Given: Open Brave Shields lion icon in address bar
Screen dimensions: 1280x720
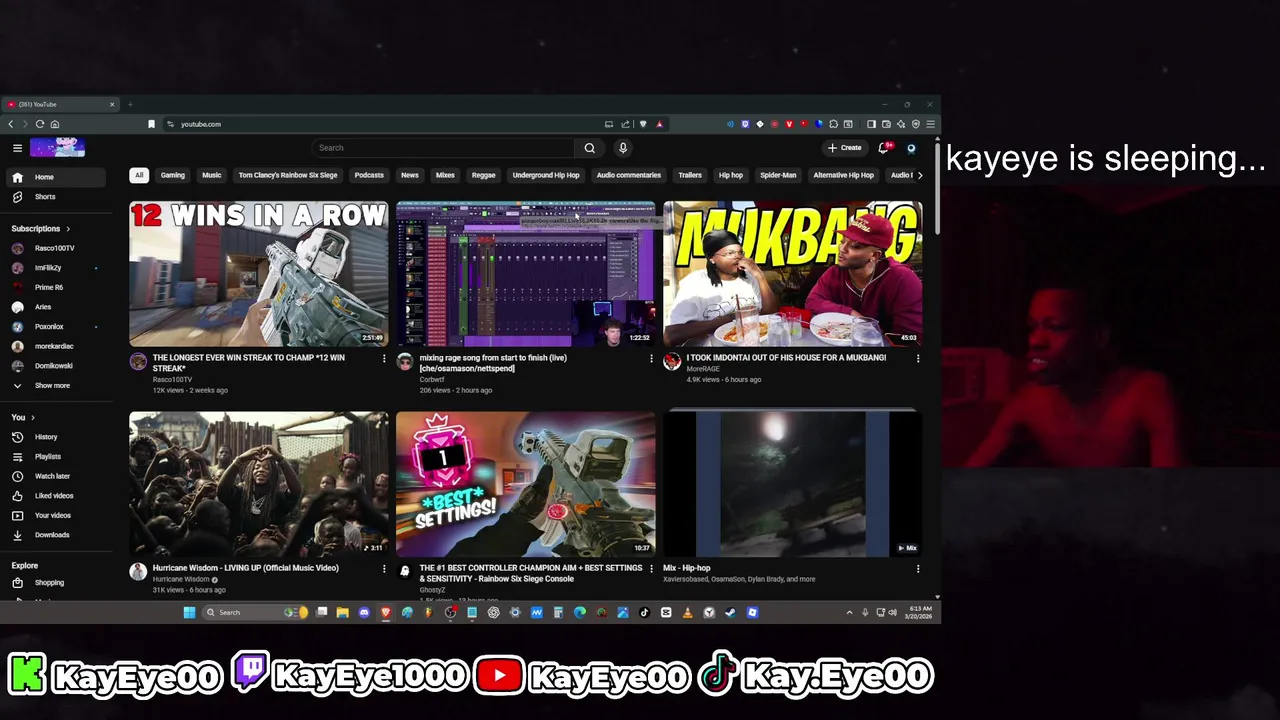Looking at the screenshot, I should pos(643,124).
